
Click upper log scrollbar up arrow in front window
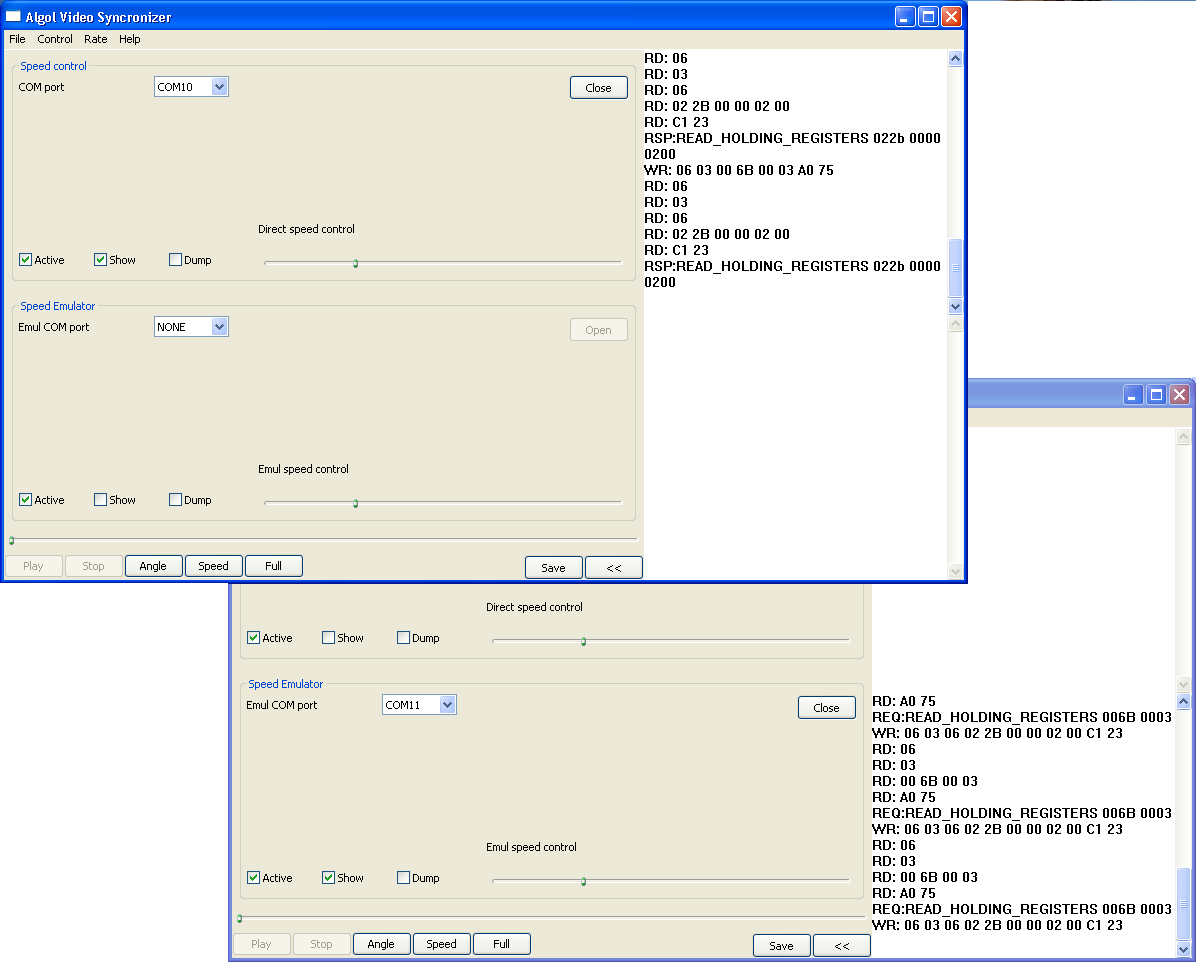coord(955,59)
